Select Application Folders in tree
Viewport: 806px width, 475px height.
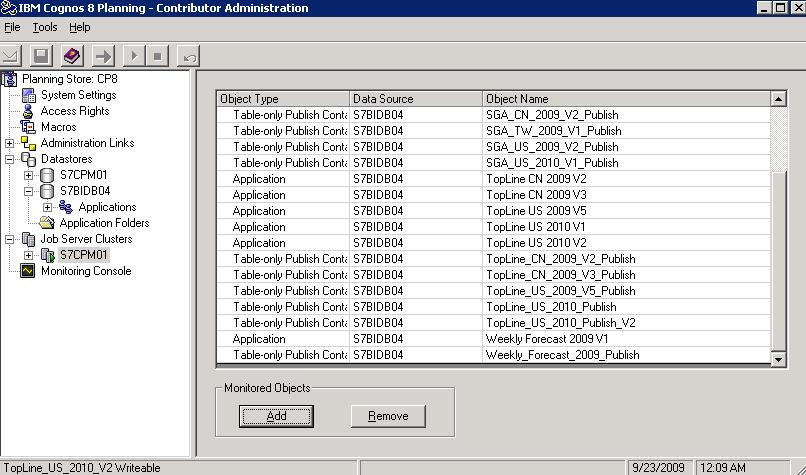coord(104,223)
